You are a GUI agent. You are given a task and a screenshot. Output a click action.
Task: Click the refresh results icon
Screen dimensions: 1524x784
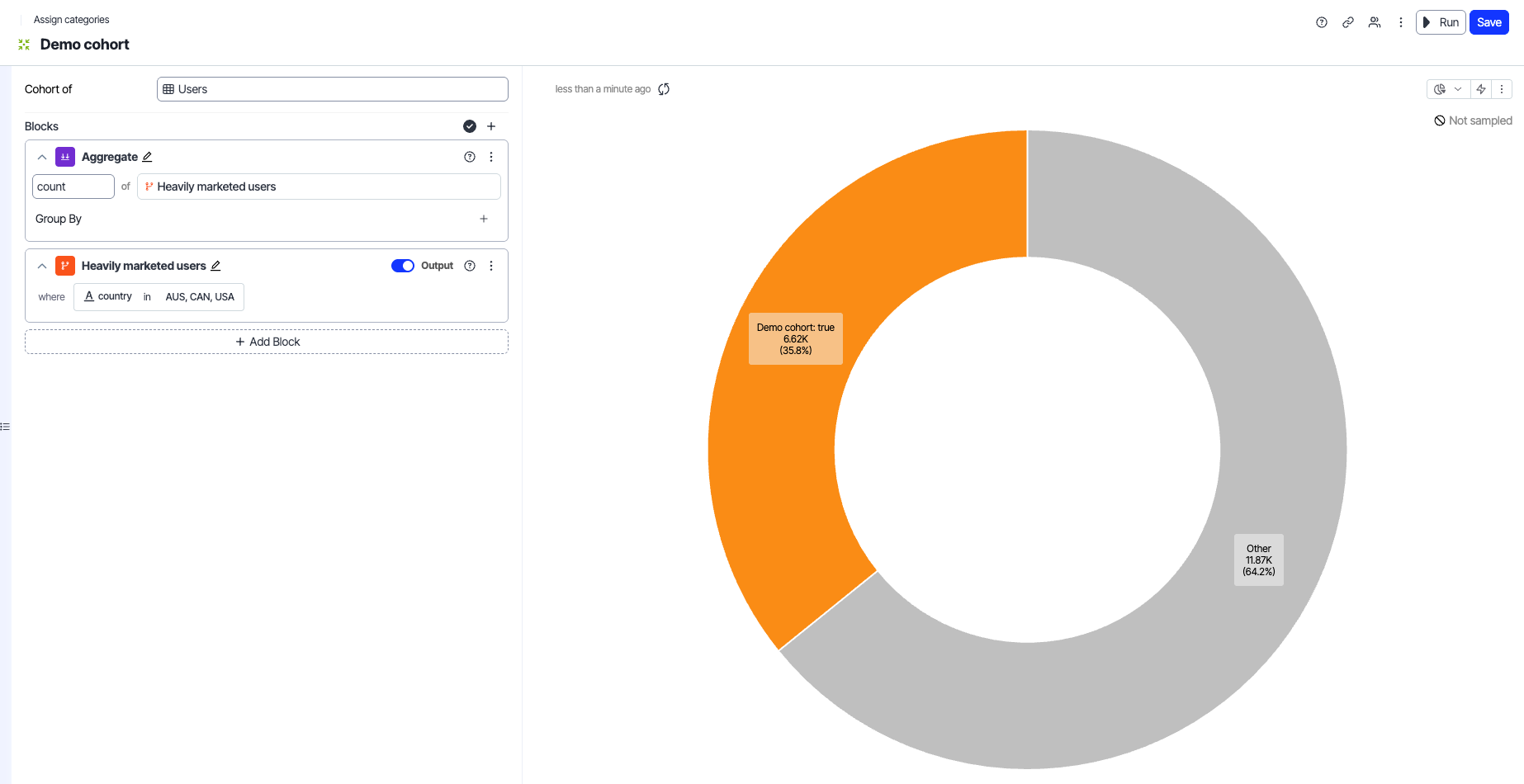pos(664,89)
